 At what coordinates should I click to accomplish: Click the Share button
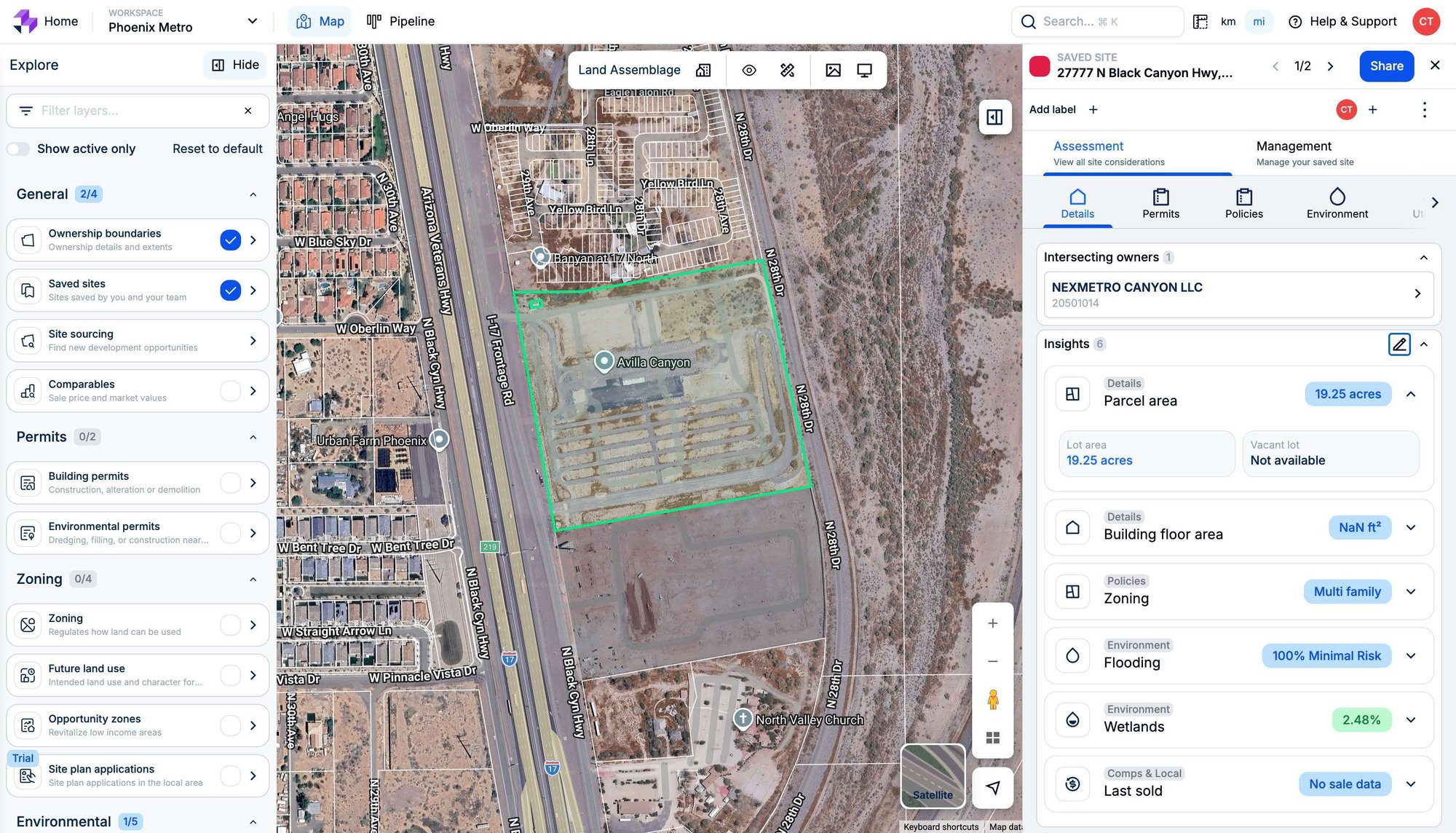click(x=1386, y=66)
